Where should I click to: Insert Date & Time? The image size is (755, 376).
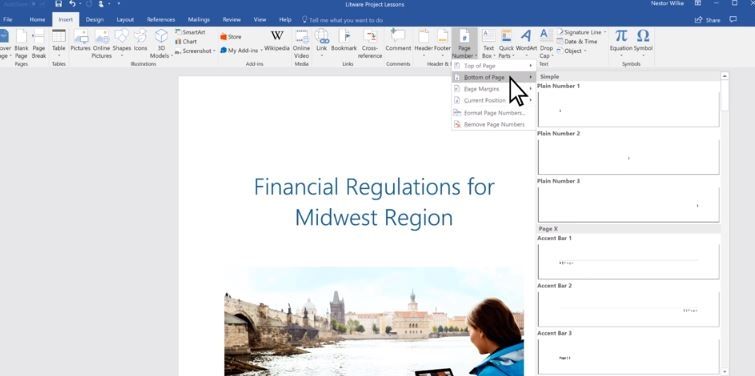tap(577, 41)
